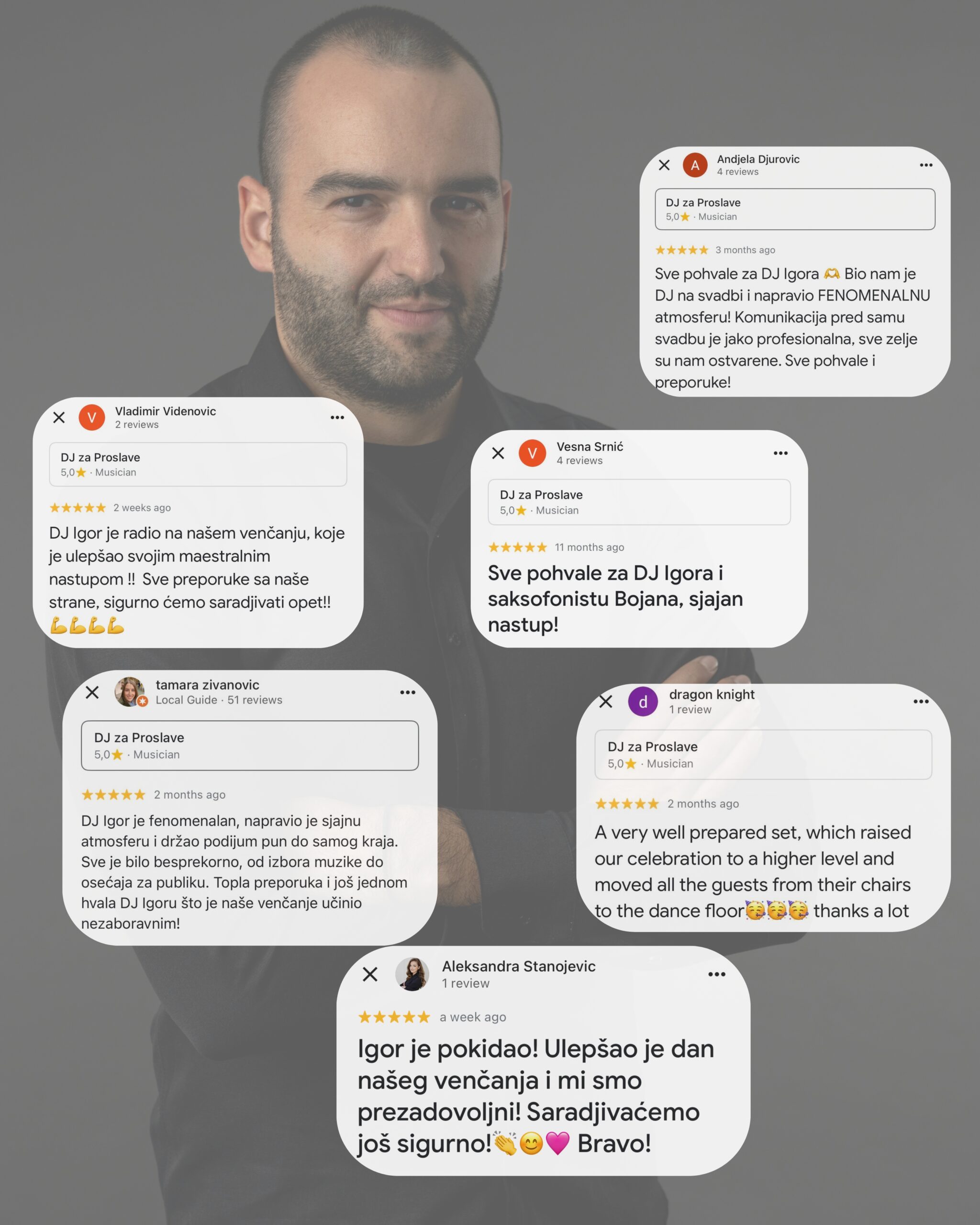Close Andjela Djurovic's review card

coord(664,165)
